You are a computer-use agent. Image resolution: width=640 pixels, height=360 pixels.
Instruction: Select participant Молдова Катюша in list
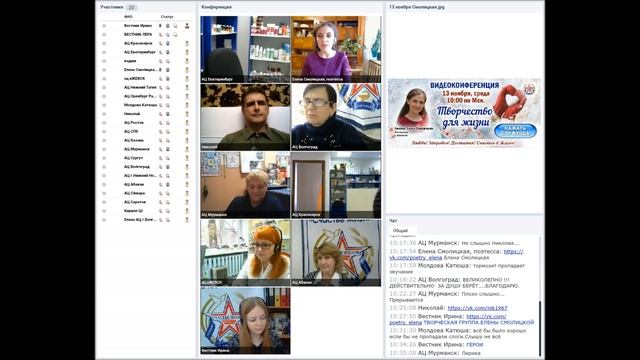[141, 105]
